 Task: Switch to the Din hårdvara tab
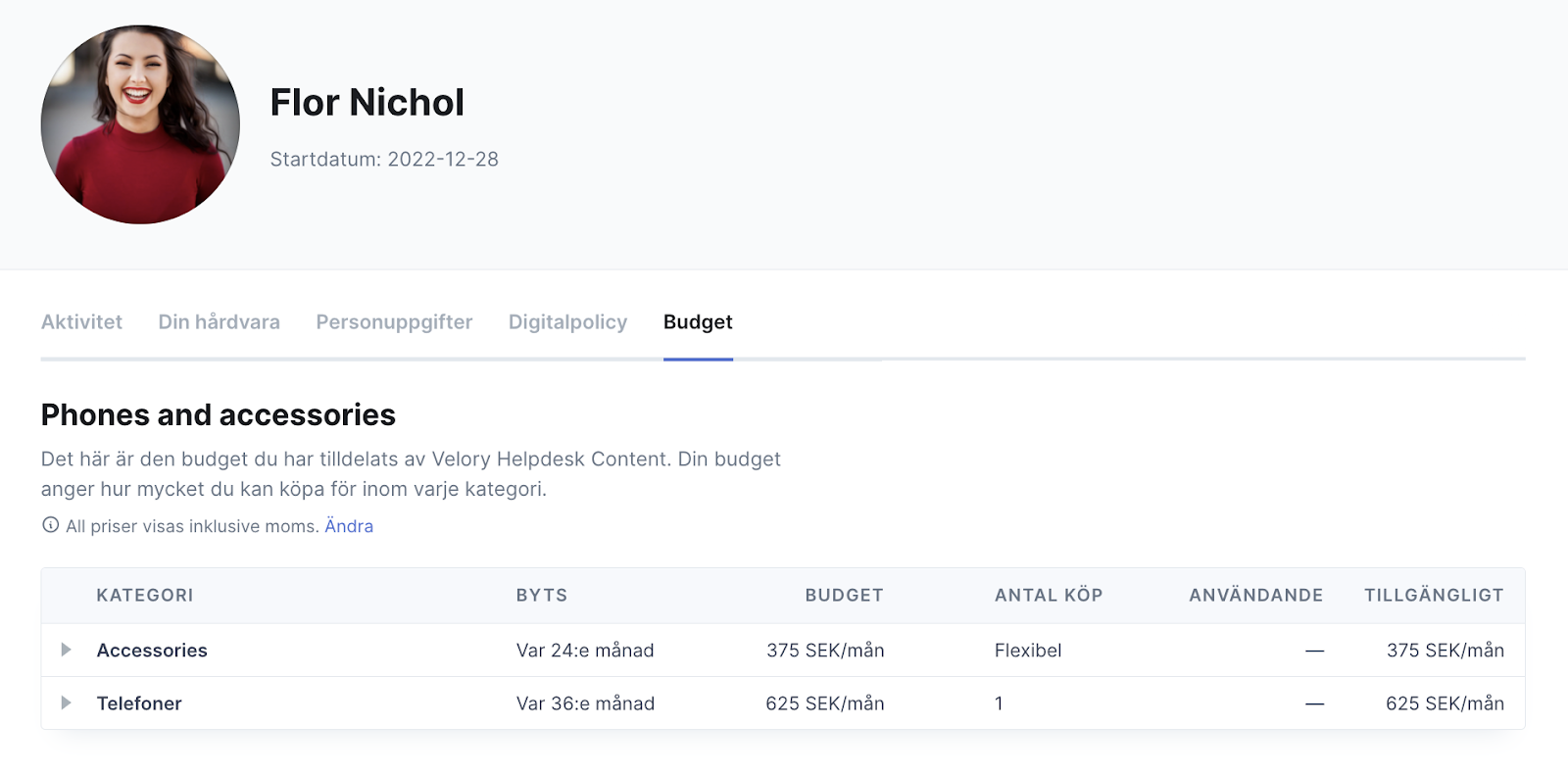click(x=219, y=322)
